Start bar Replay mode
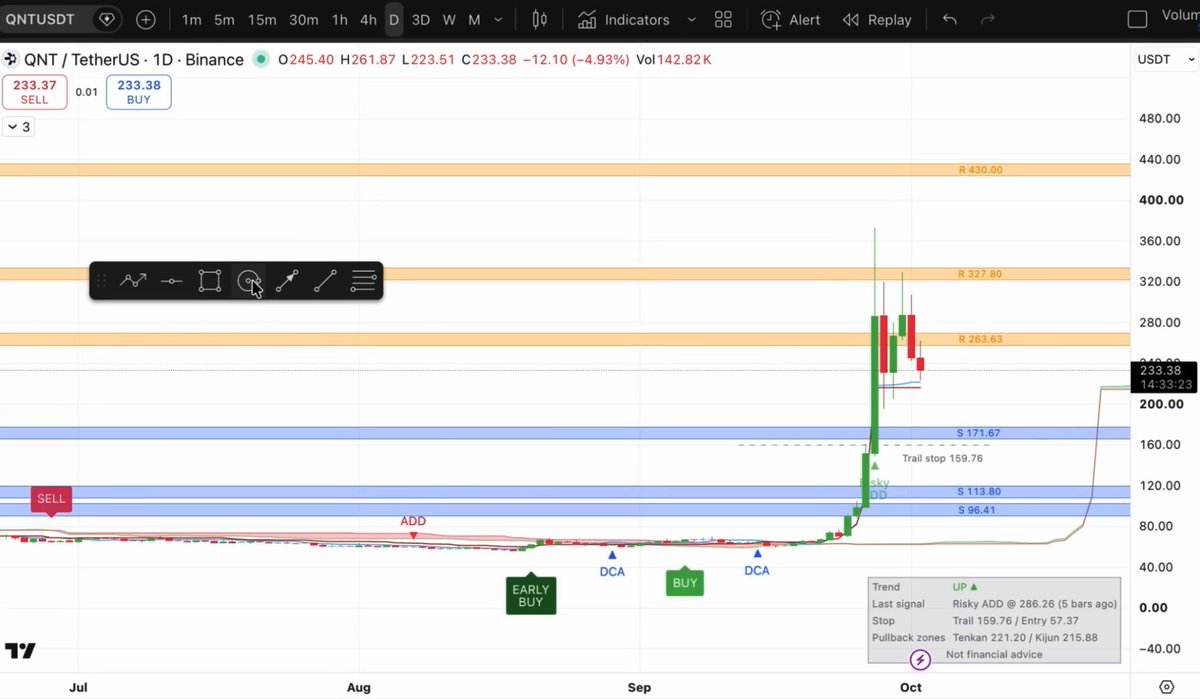Screen dimensions: 1200x699 tap(877, 19)
